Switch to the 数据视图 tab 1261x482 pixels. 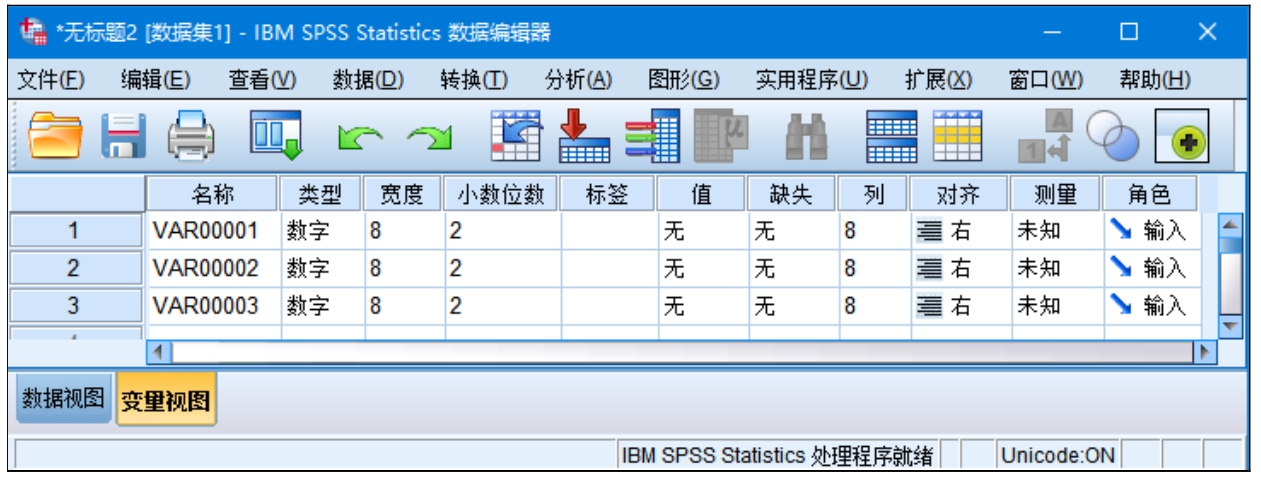click(63, 398)
